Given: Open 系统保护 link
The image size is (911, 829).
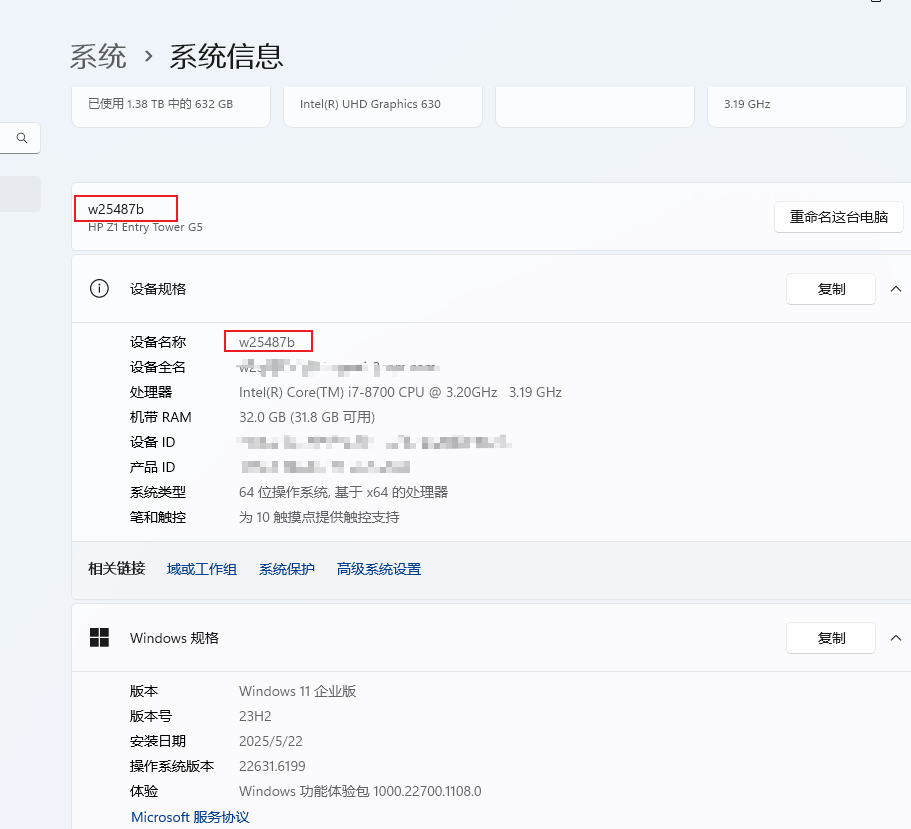Looking at the screenshot, I should (x=286, y=569).
